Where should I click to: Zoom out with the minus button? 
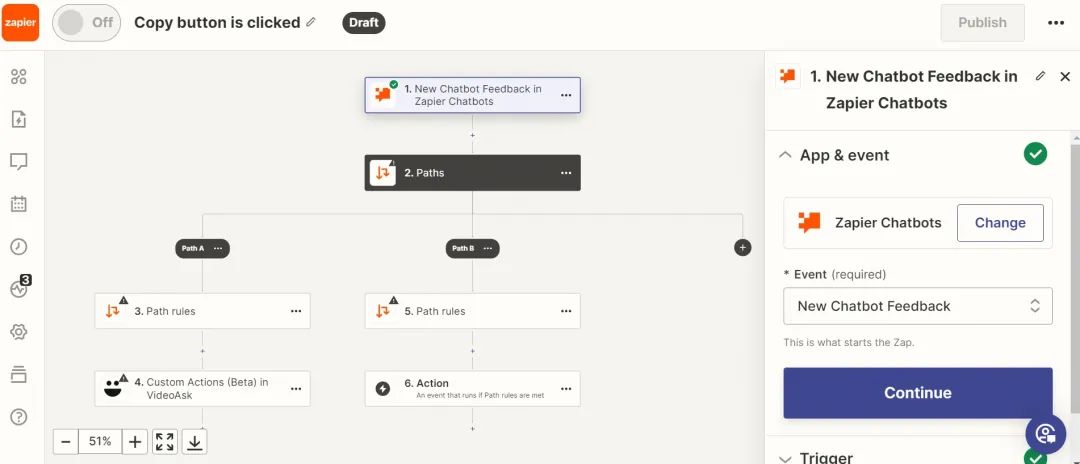tap(65, 441)
